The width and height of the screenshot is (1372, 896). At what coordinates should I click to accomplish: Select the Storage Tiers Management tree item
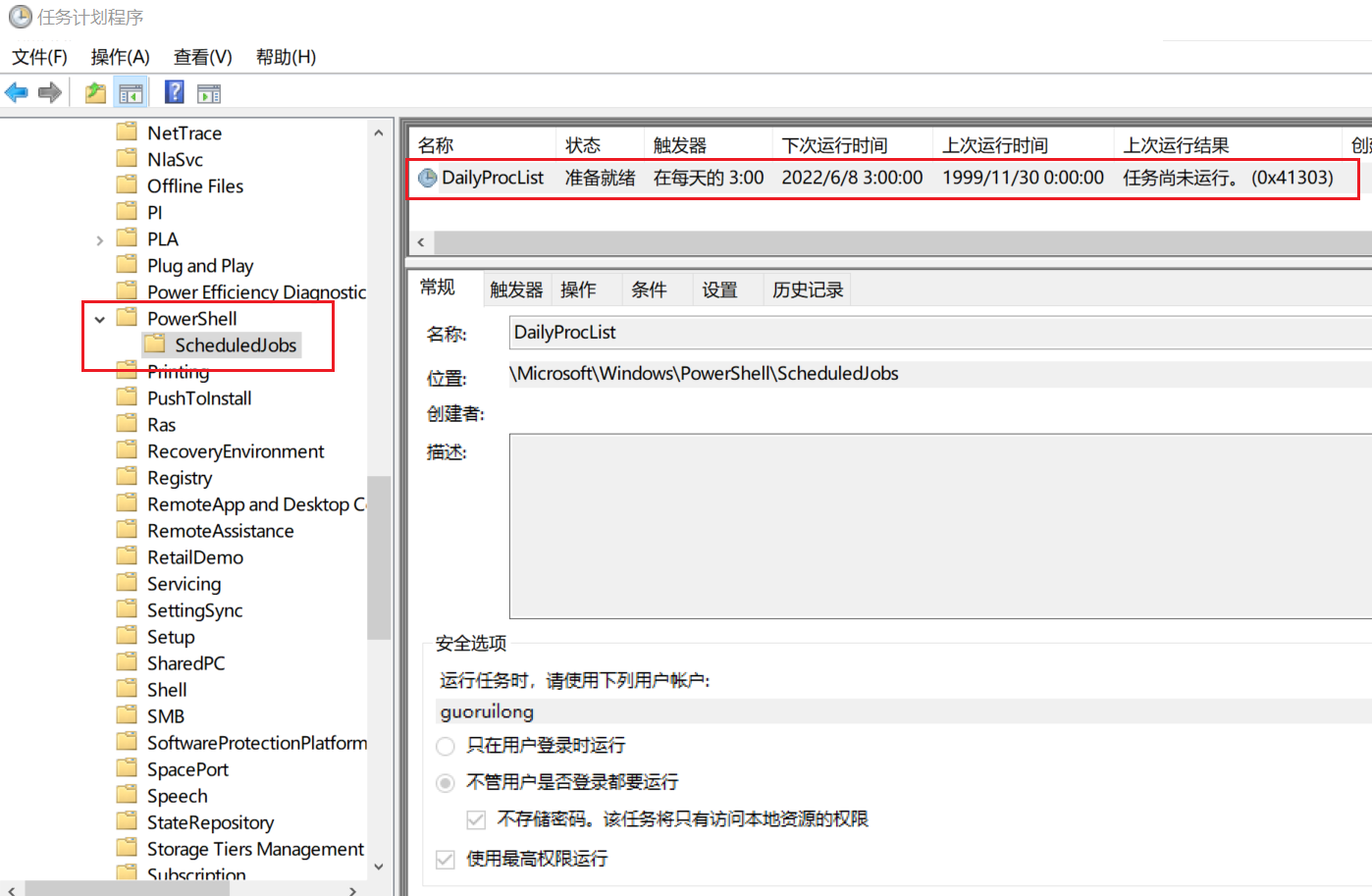[255, 848]
